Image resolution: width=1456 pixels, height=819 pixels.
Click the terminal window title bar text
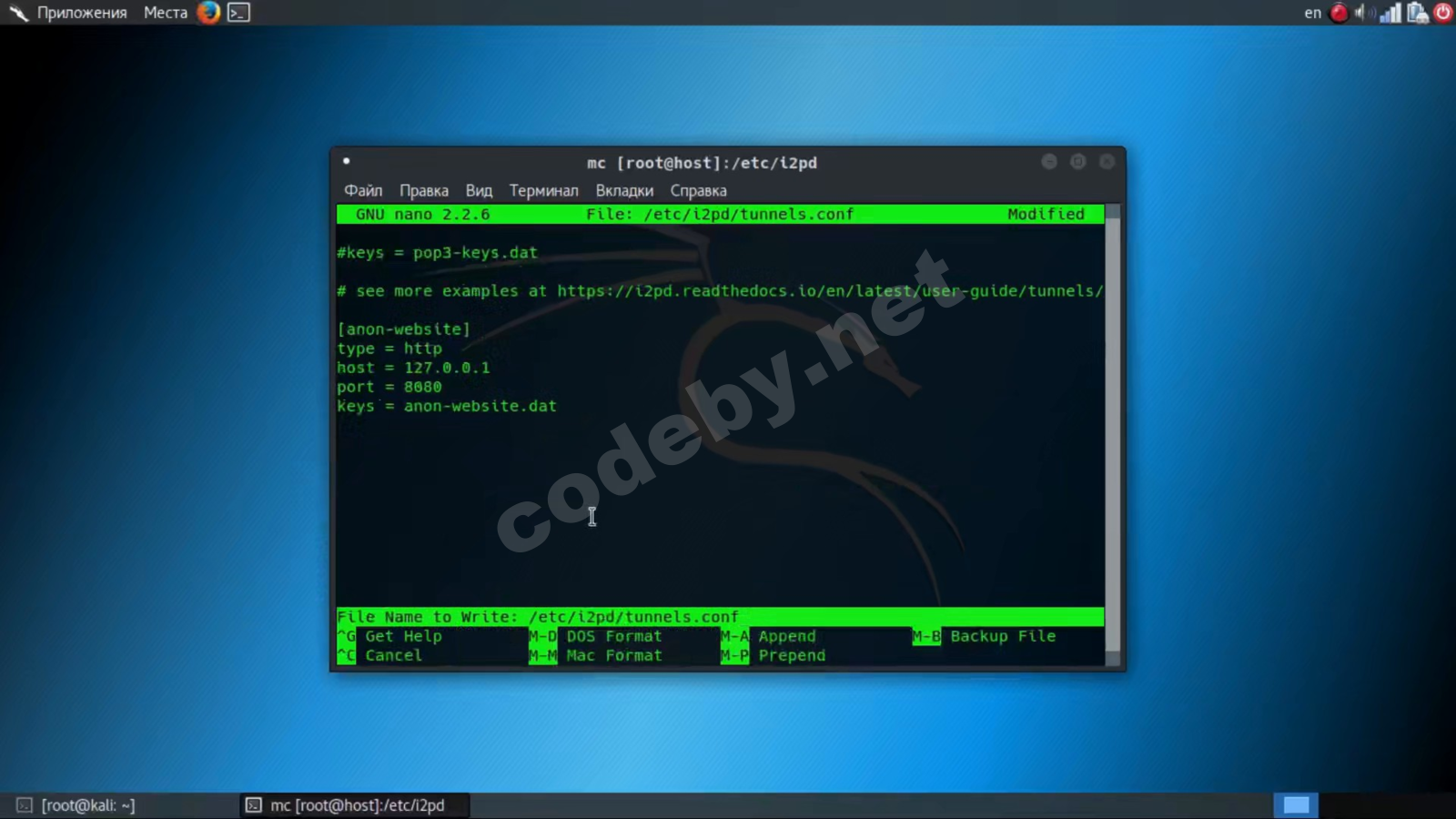click(702, 163)
